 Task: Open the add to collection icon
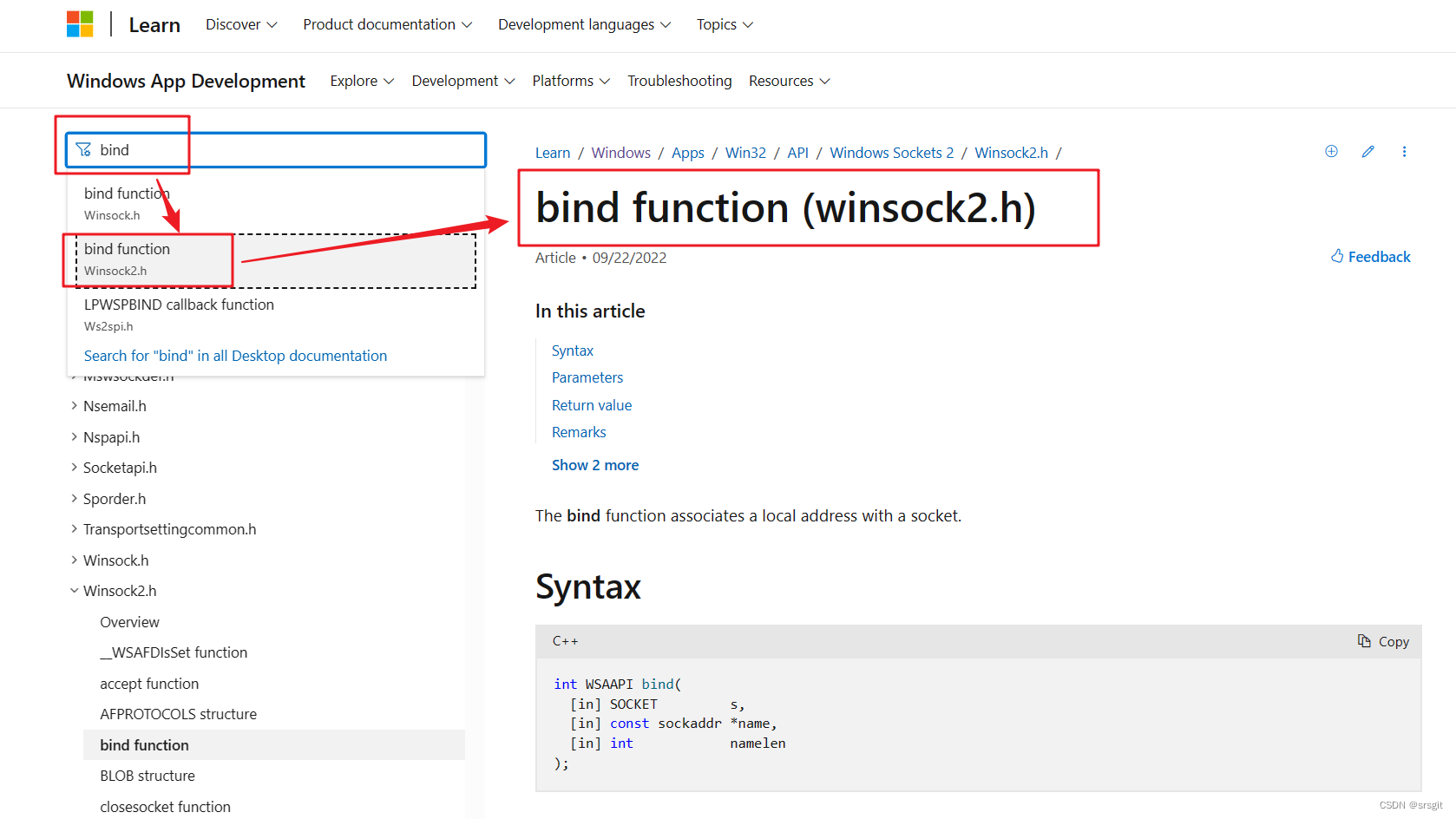click(1331, 151)
